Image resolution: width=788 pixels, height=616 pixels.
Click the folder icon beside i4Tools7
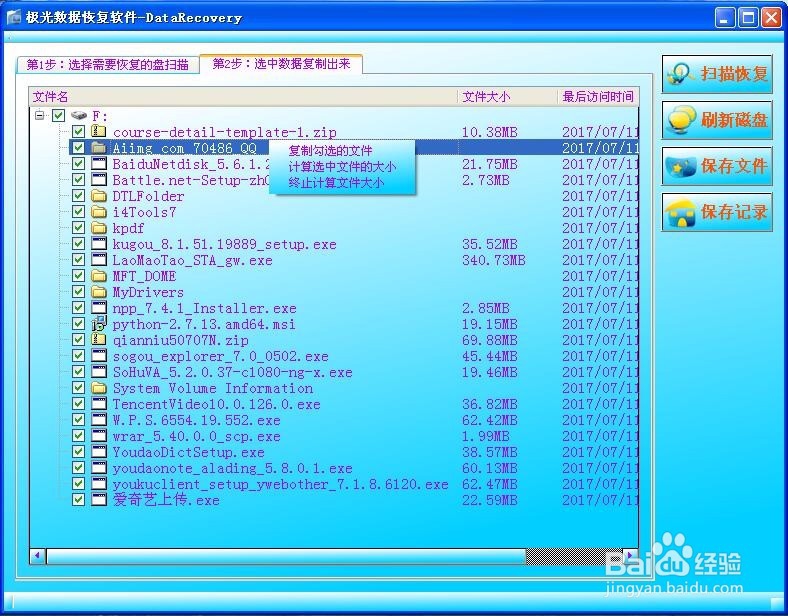[99, 212]
